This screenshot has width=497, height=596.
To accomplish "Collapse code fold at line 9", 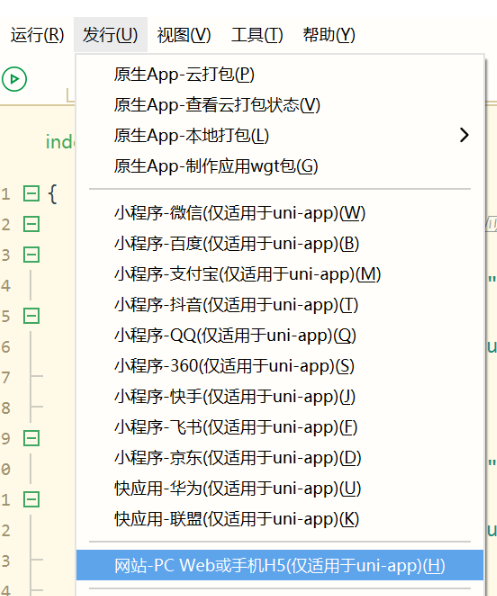I will 31,438.
